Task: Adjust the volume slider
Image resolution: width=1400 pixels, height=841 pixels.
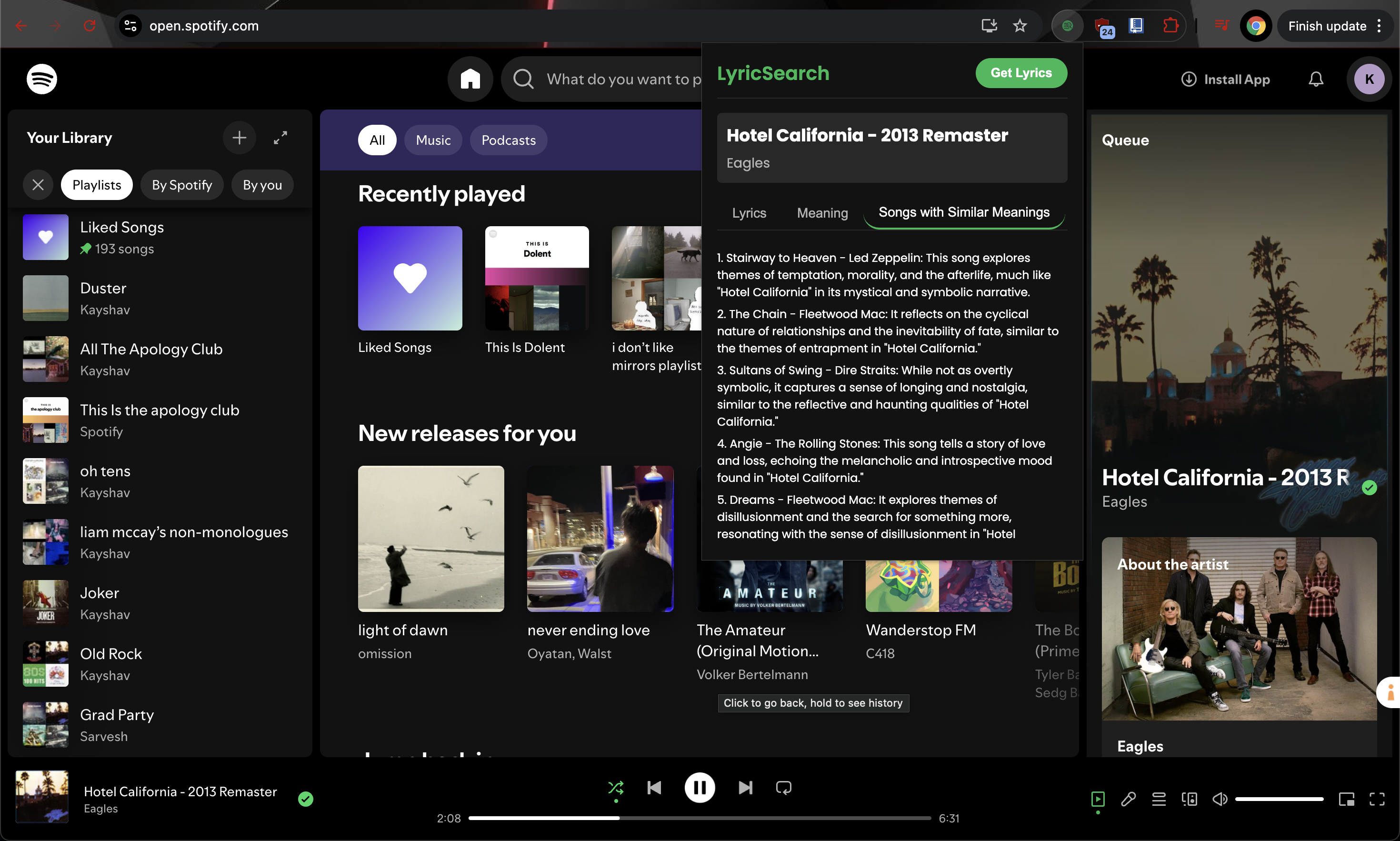Action: pyautogui.click(x=1279, y=799)
